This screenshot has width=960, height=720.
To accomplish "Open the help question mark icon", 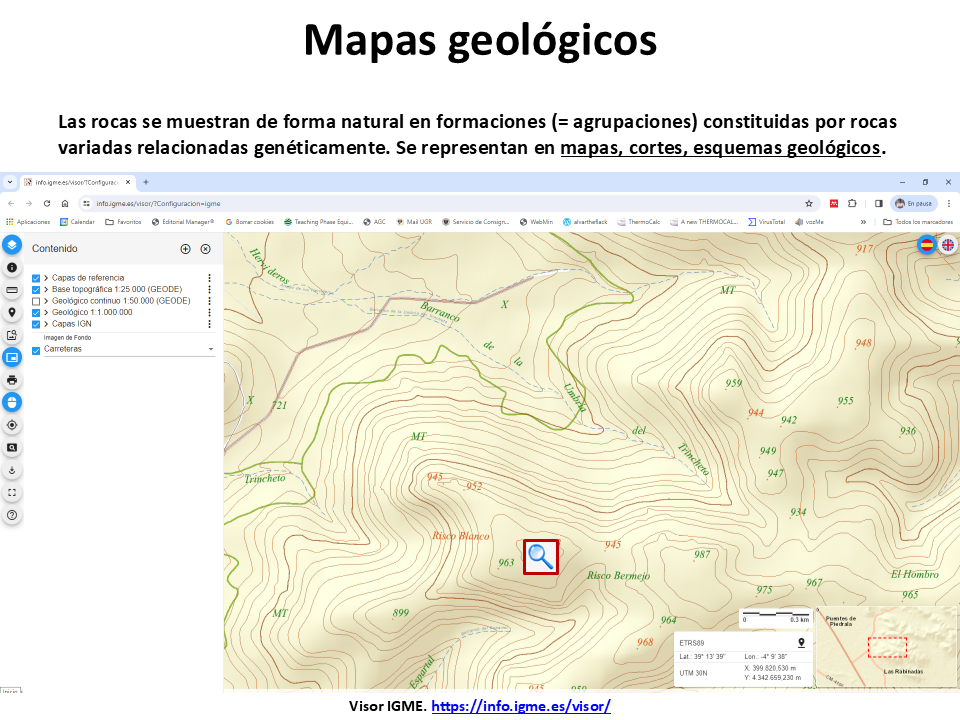I will (12, 515).
